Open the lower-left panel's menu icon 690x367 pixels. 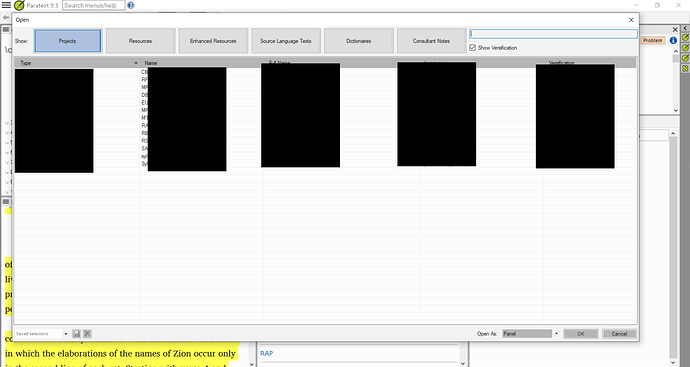[6, 202]
